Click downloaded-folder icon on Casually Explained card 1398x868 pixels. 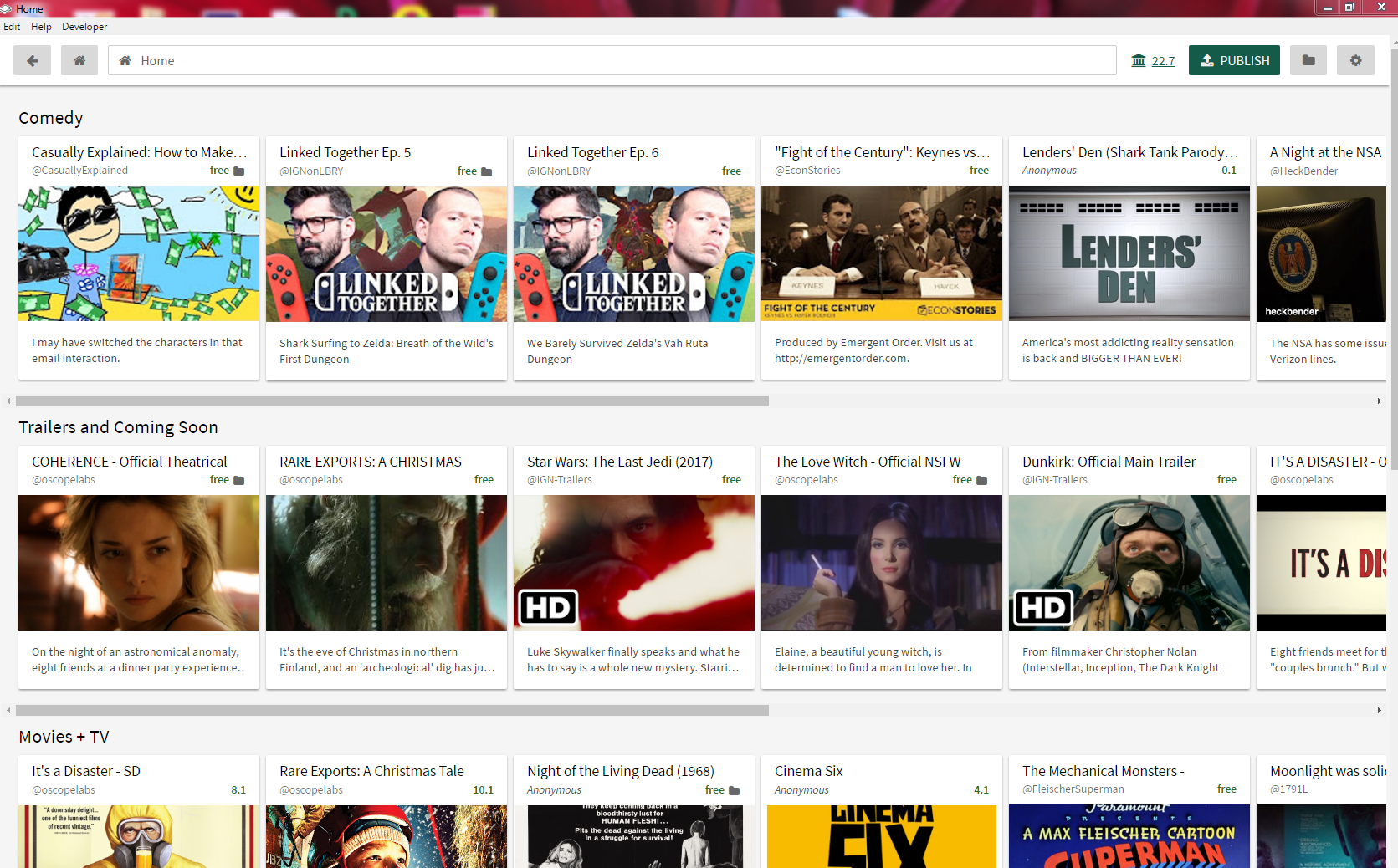239,171
